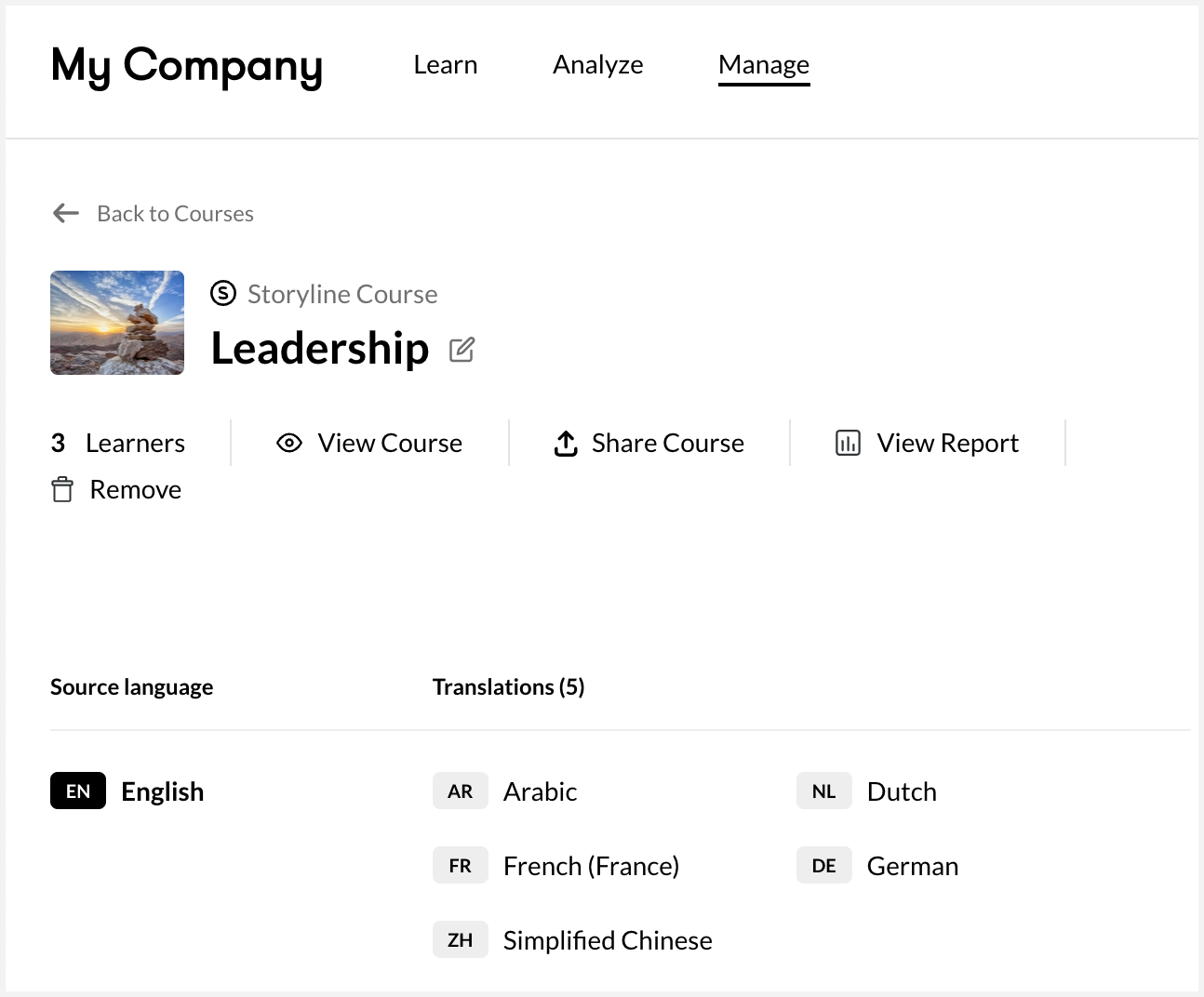Click the back arrow icon near Back to Courses
Viewport: 1204px width, 997px height.
65,213
